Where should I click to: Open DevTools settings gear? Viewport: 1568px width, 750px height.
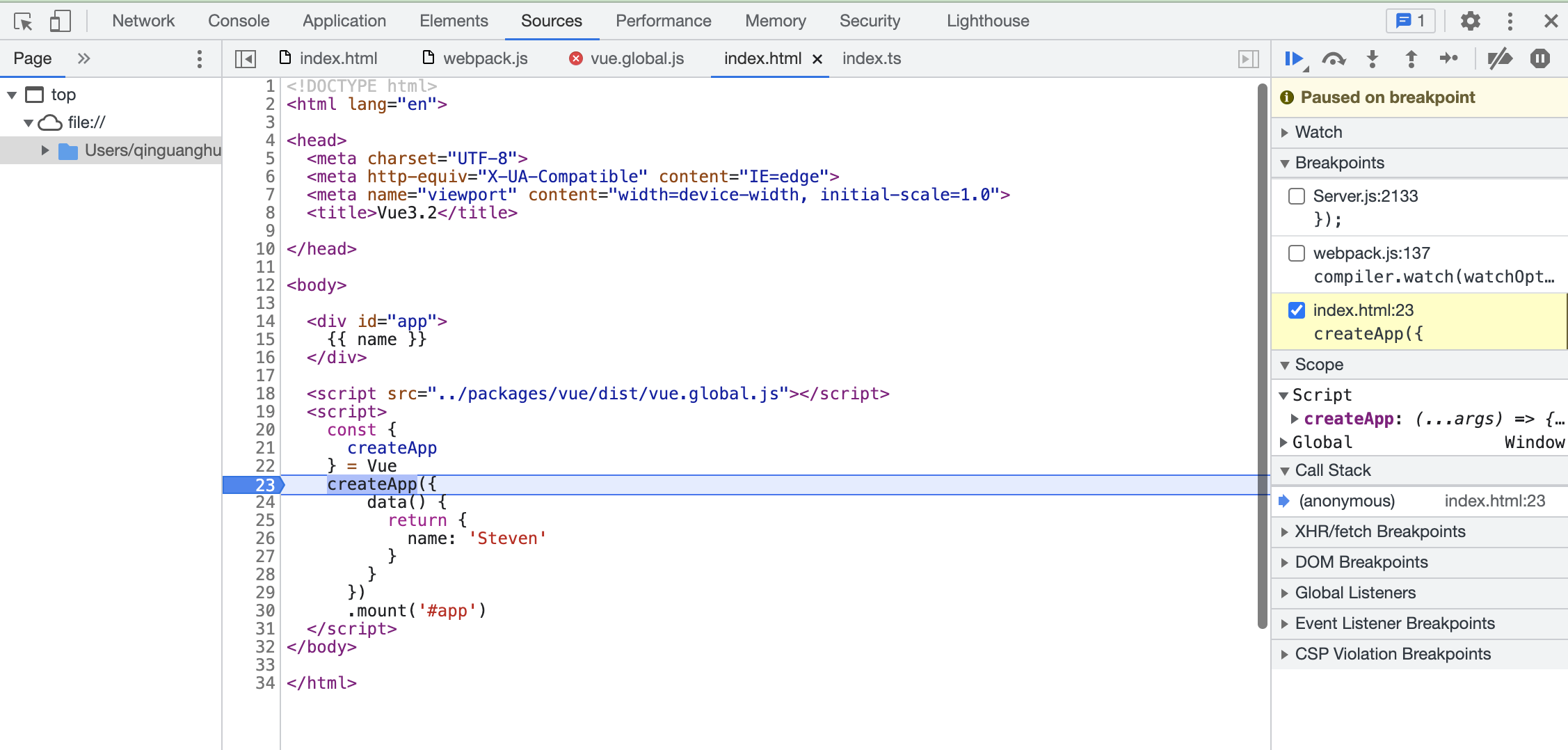tap(1470, 21)
